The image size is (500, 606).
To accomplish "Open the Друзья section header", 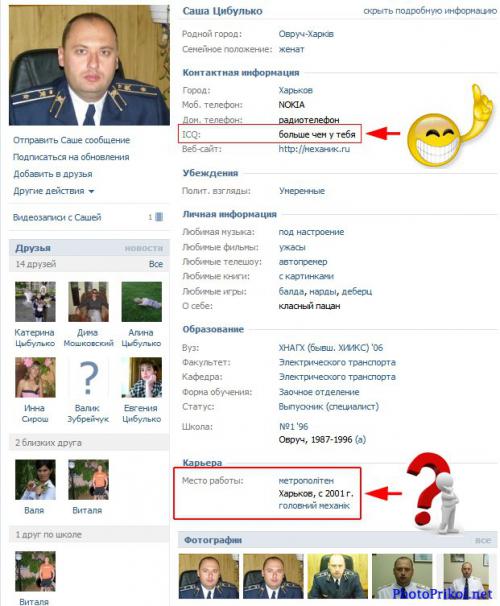I will (x=33, y=248).
